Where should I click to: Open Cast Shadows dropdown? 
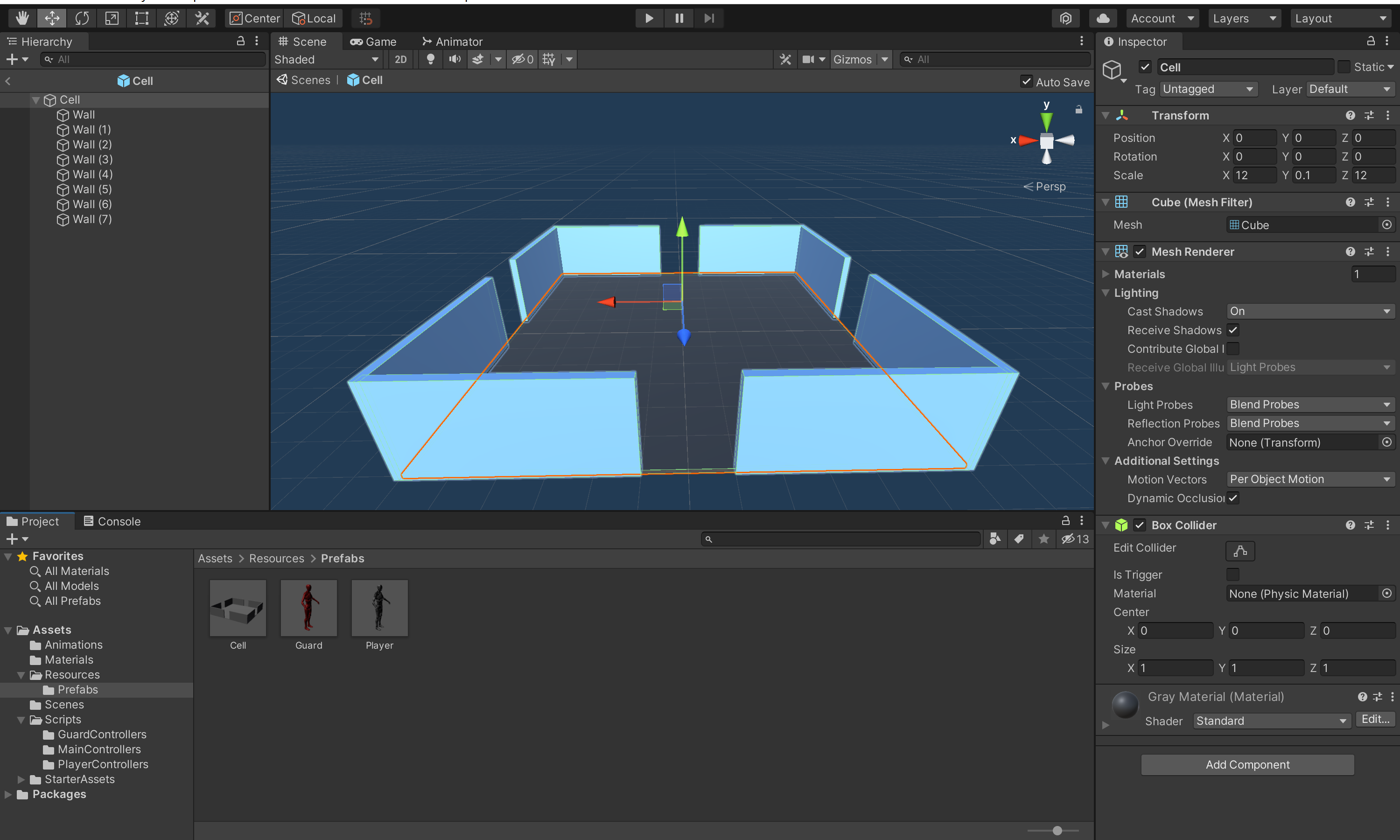(1310, 311)
